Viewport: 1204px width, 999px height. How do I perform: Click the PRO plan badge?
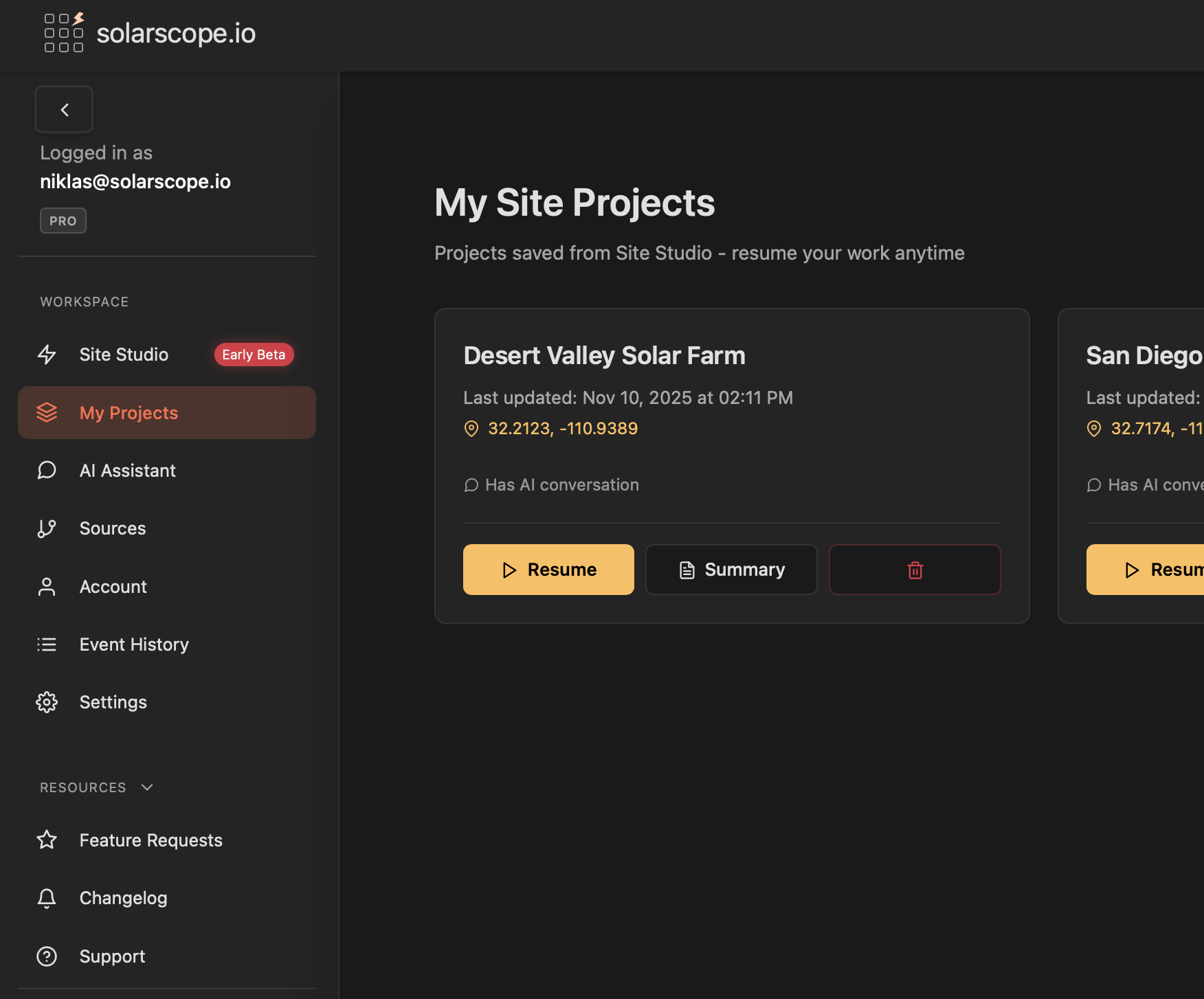63,221
